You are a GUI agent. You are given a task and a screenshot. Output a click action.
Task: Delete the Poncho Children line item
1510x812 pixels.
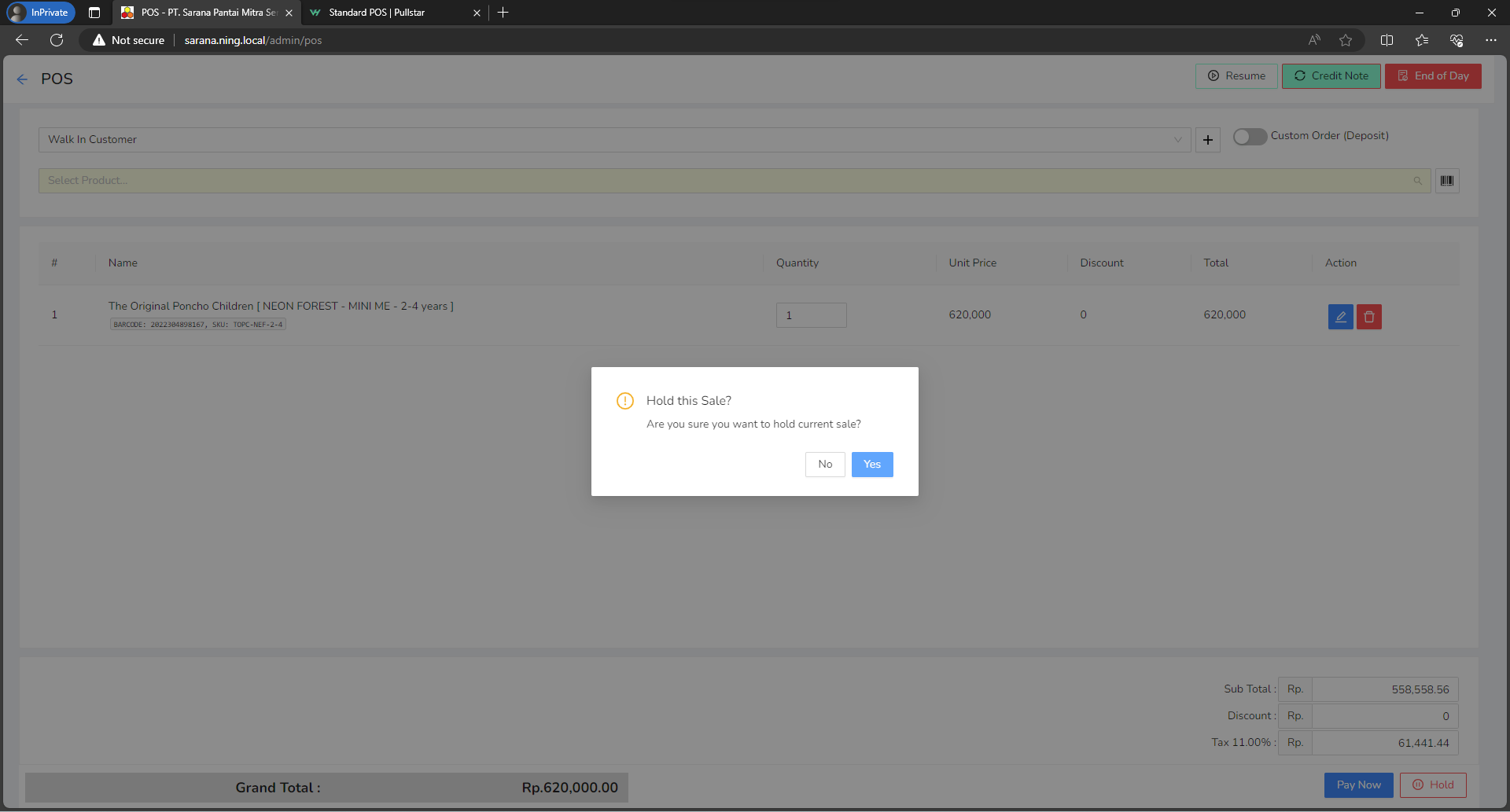1369,317
